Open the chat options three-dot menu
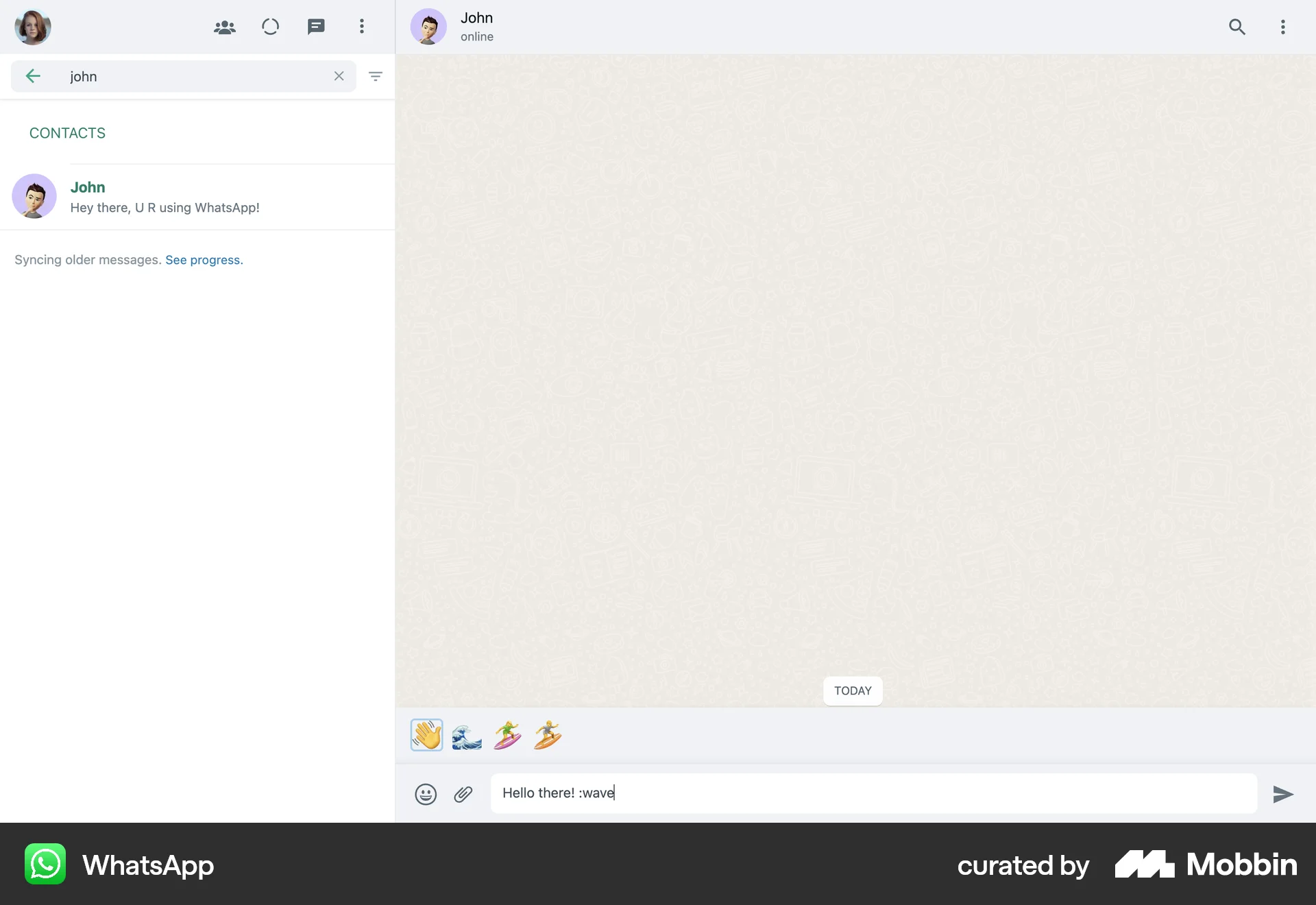The width and height of the screenshot is (1316, 905). point(1283,27)
